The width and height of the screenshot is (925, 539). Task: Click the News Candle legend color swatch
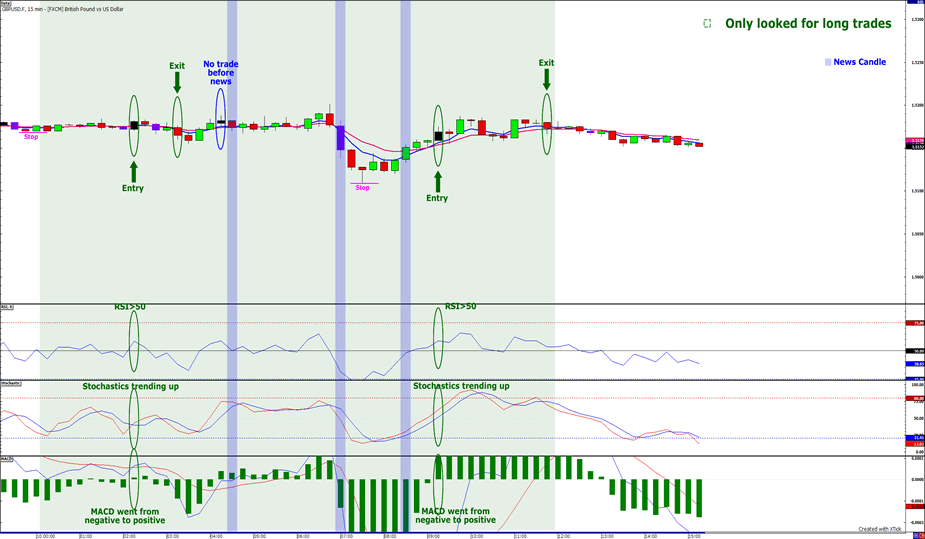[828, 62]
